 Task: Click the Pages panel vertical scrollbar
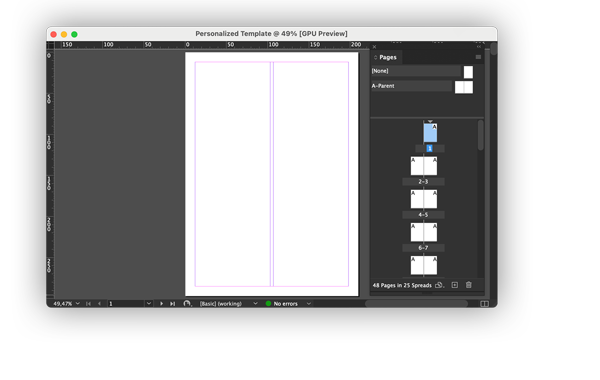[481, 135]
